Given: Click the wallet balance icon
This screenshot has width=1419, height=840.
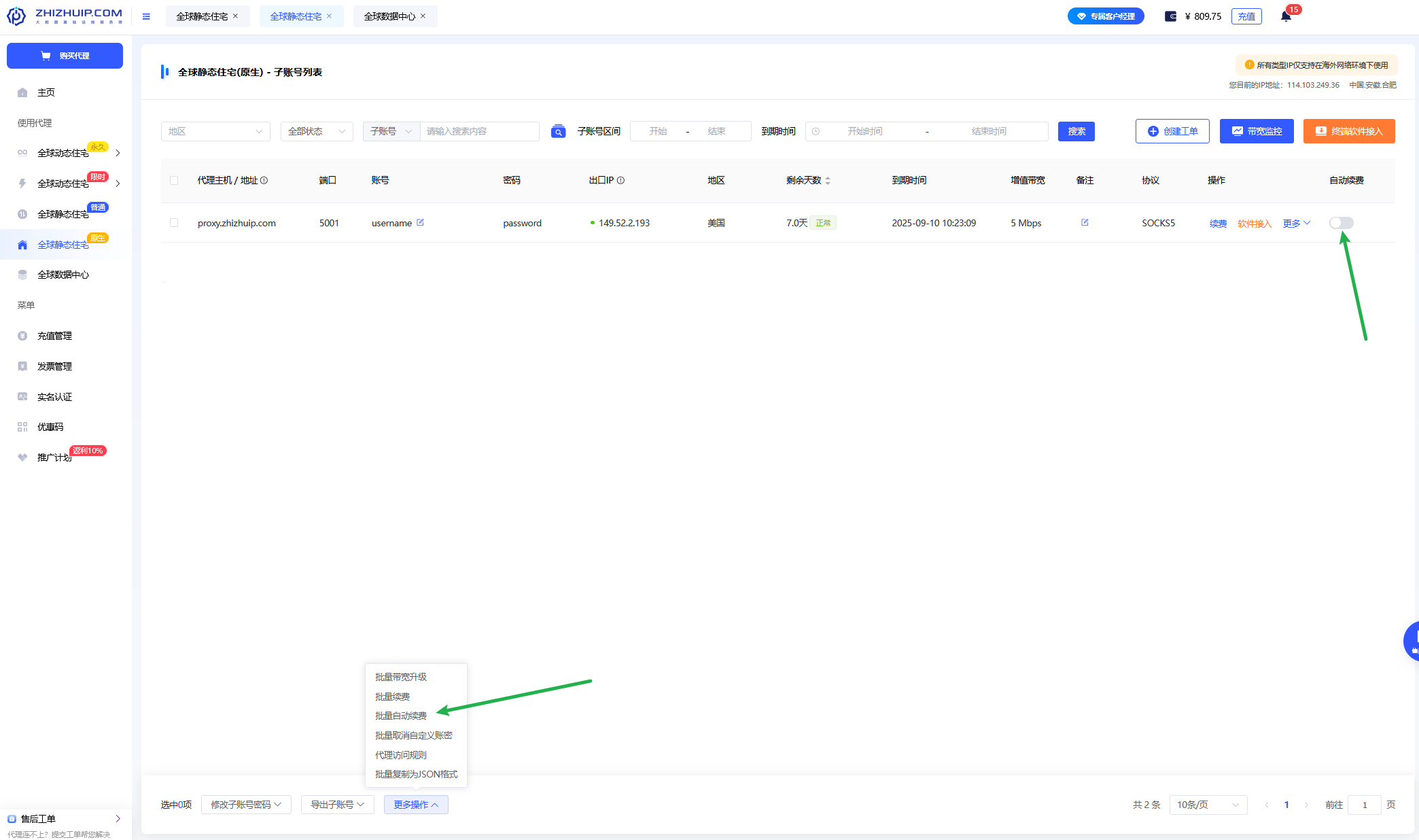Looking at the screenshot, I should pos(1170,16).
